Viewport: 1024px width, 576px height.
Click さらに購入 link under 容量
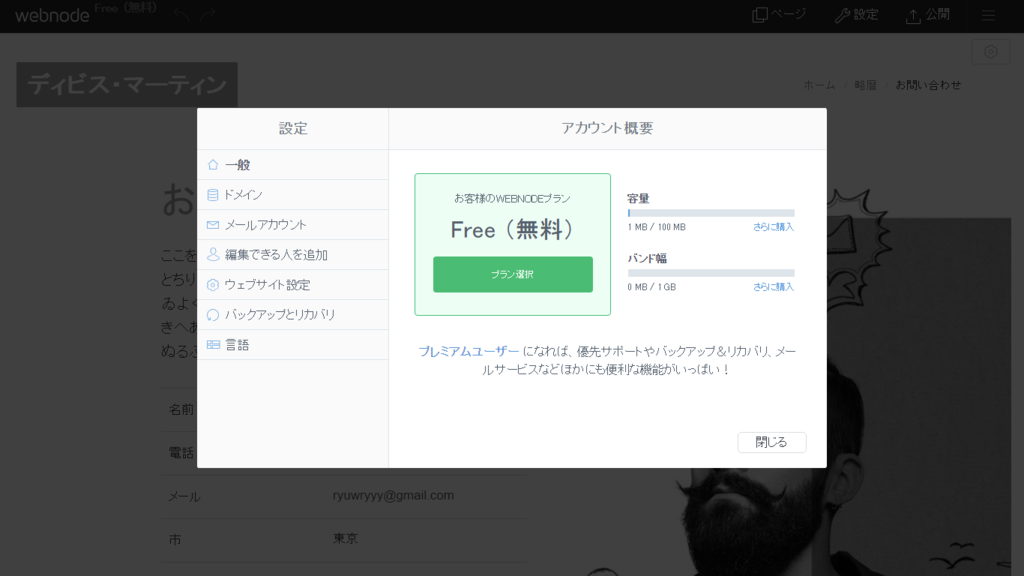[773, 227]
